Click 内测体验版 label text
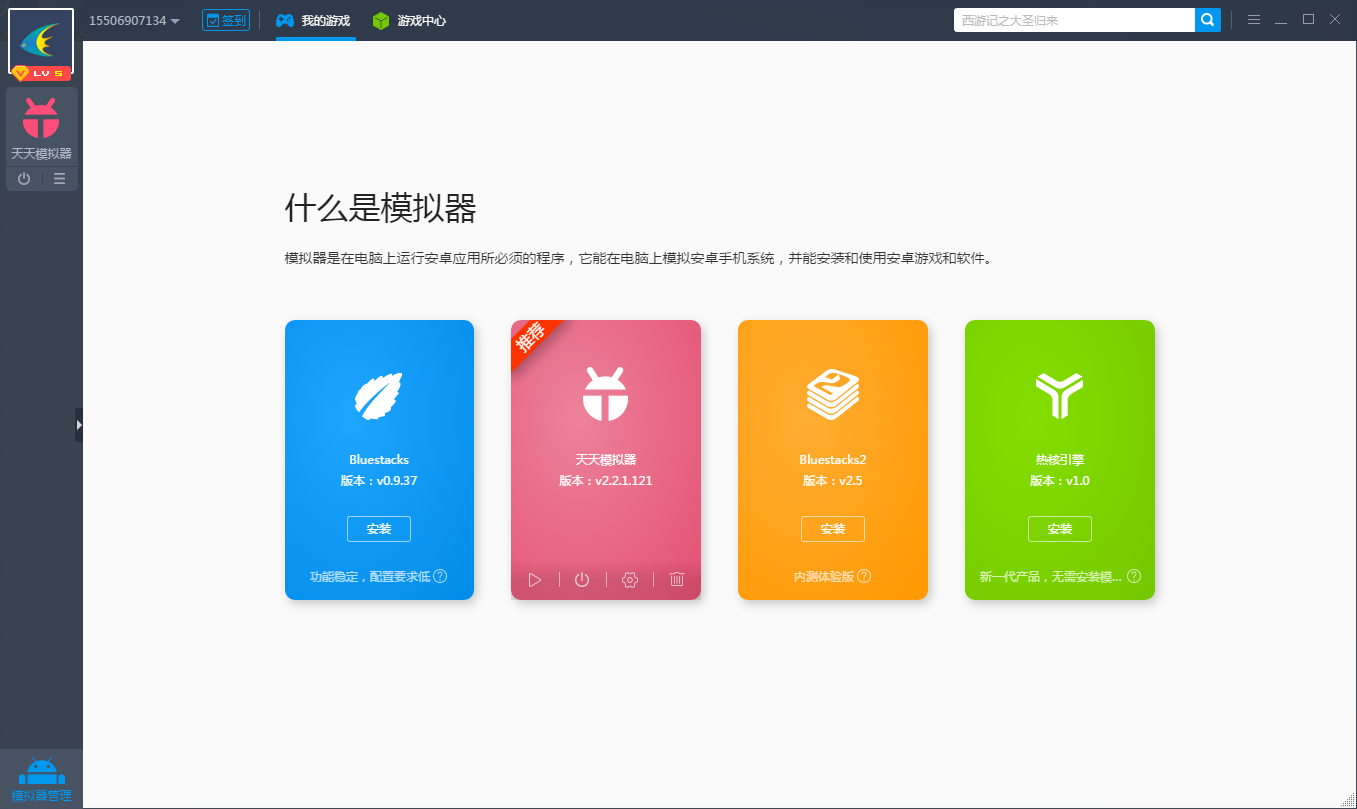This screenshot has width=1357, height=809. (824, 577)
